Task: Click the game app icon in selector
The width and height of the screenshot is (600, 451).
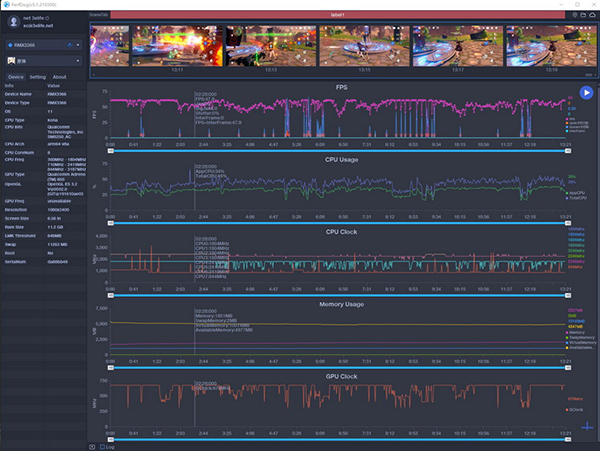Action: click(x=11, y=60)
